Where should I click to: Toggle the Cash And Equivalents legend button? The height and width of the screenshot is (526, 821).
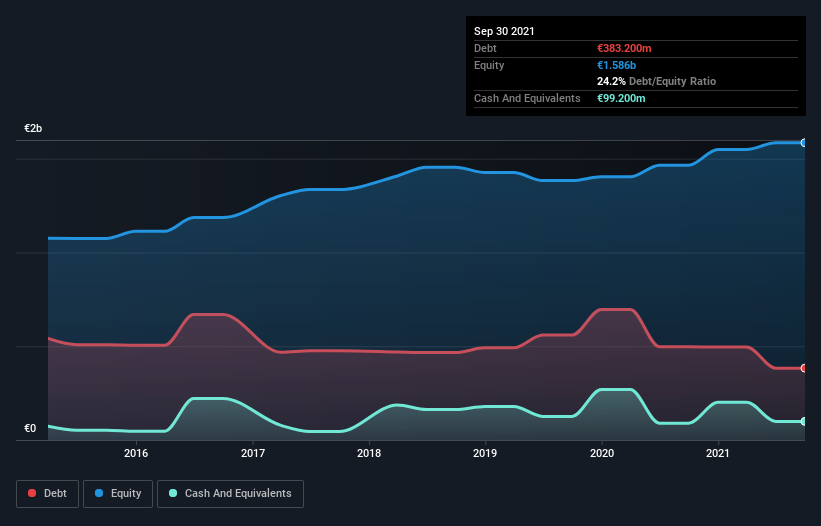[x=230, y=494]
